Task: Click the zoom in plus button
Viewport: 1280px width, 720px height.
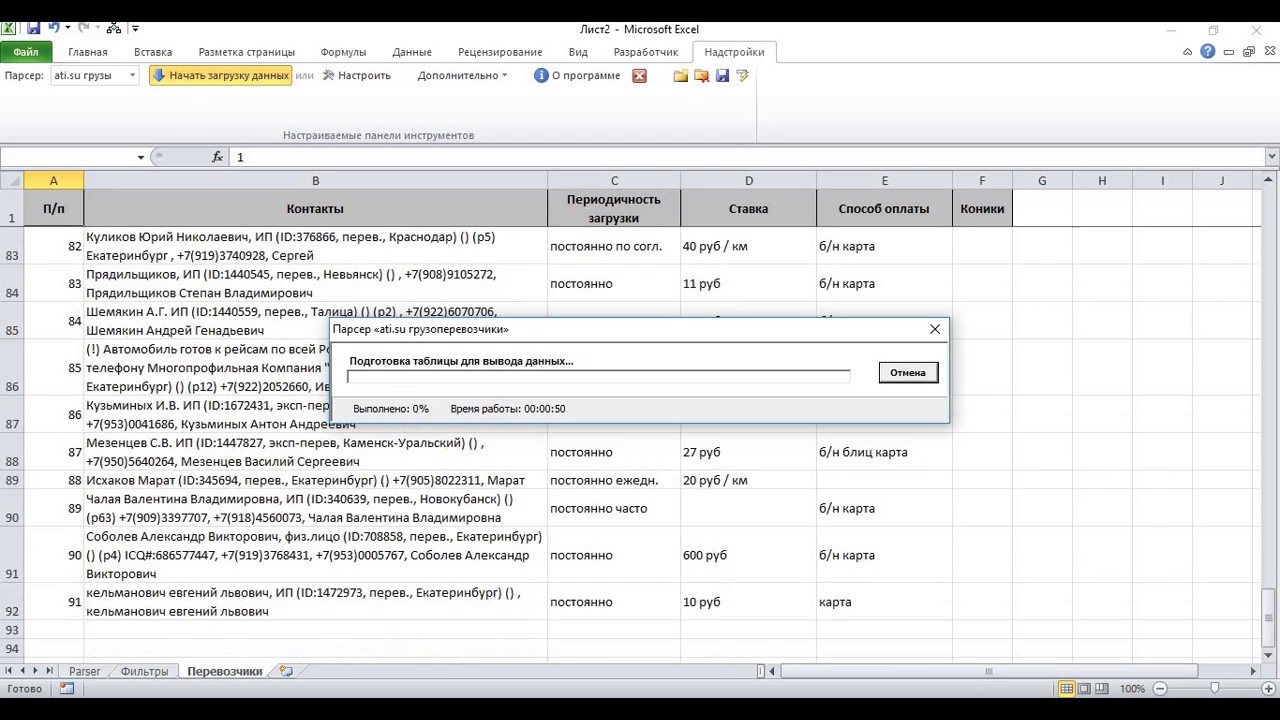Action: (x=1268, y=689)
